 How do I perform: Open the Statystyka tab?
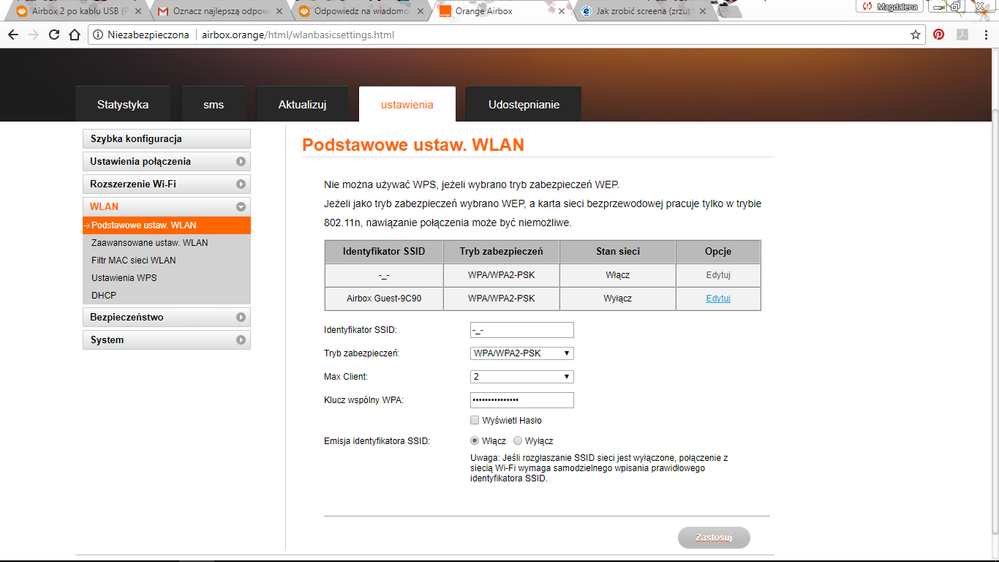[x=123, y=104]
